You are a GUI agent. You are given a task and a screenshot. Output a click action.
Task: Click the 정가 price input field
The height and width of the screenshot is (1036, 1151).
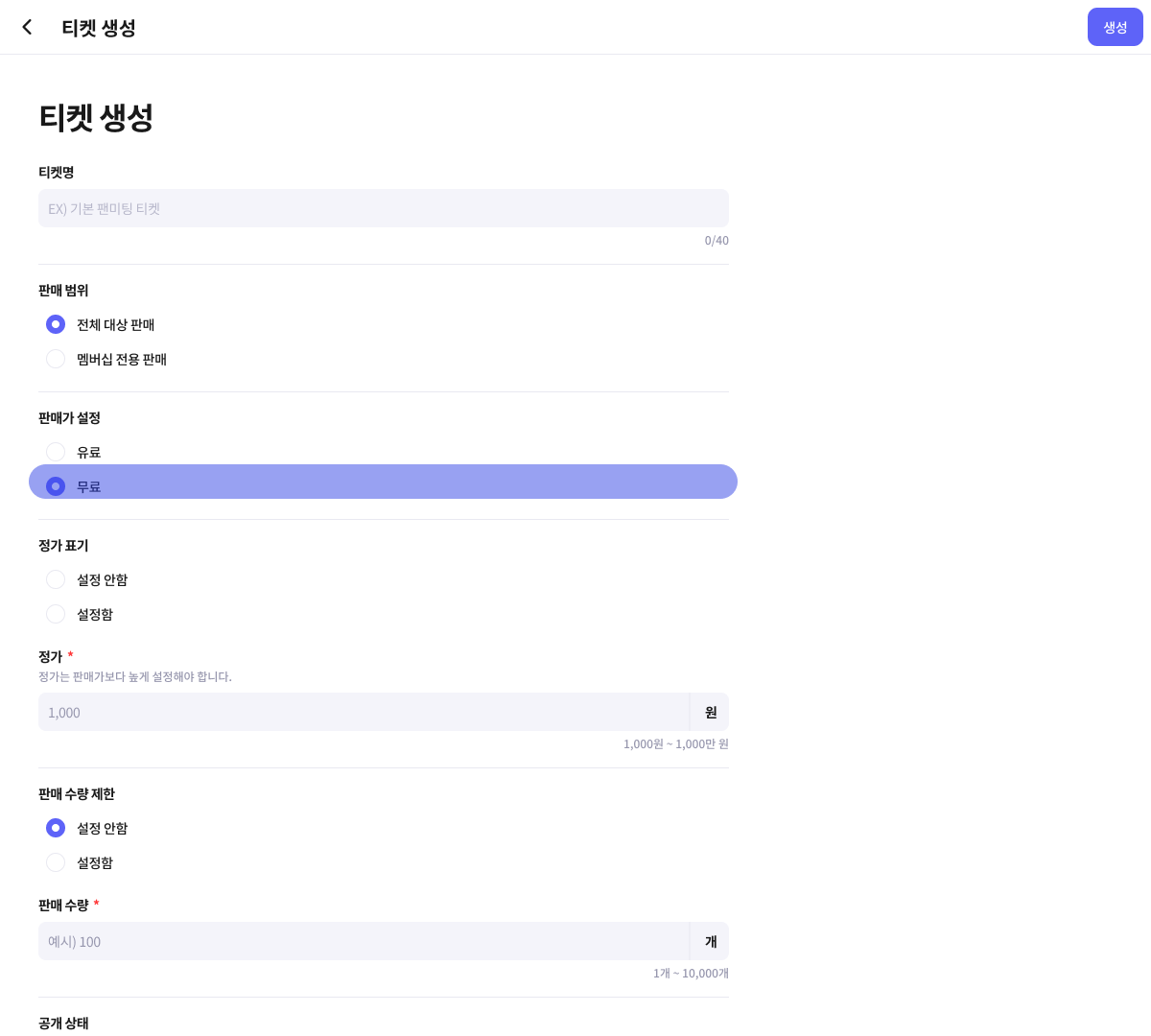(x=363, y=712)
